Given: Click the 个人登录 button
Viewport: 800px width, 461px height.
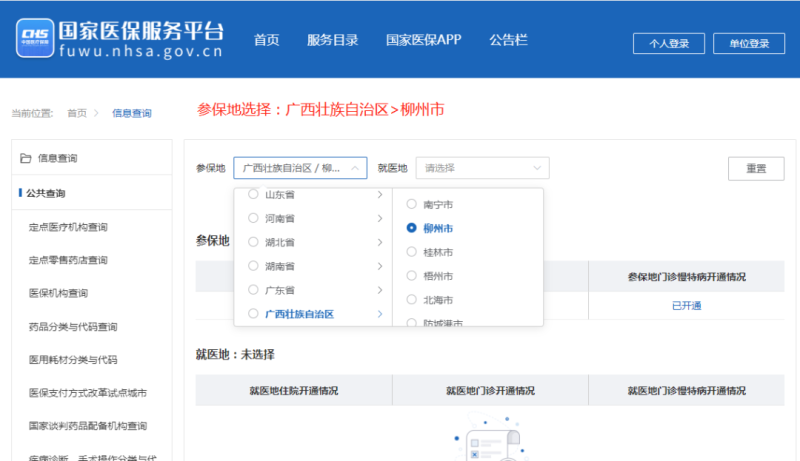Looking at the screenshot, I should tap(668, 44).
